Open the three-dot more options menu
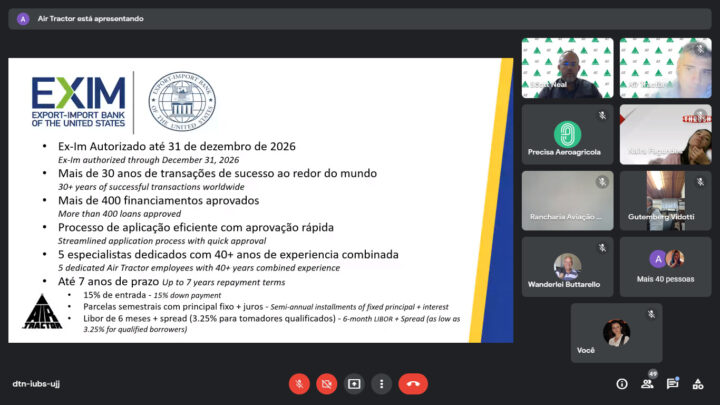 381,383
